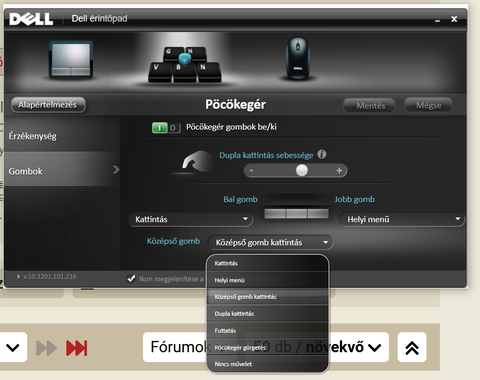Open Bal gomb Kattintás dropdown
Image resolution: width=480 pixels, height=380 pixels.
190,219
